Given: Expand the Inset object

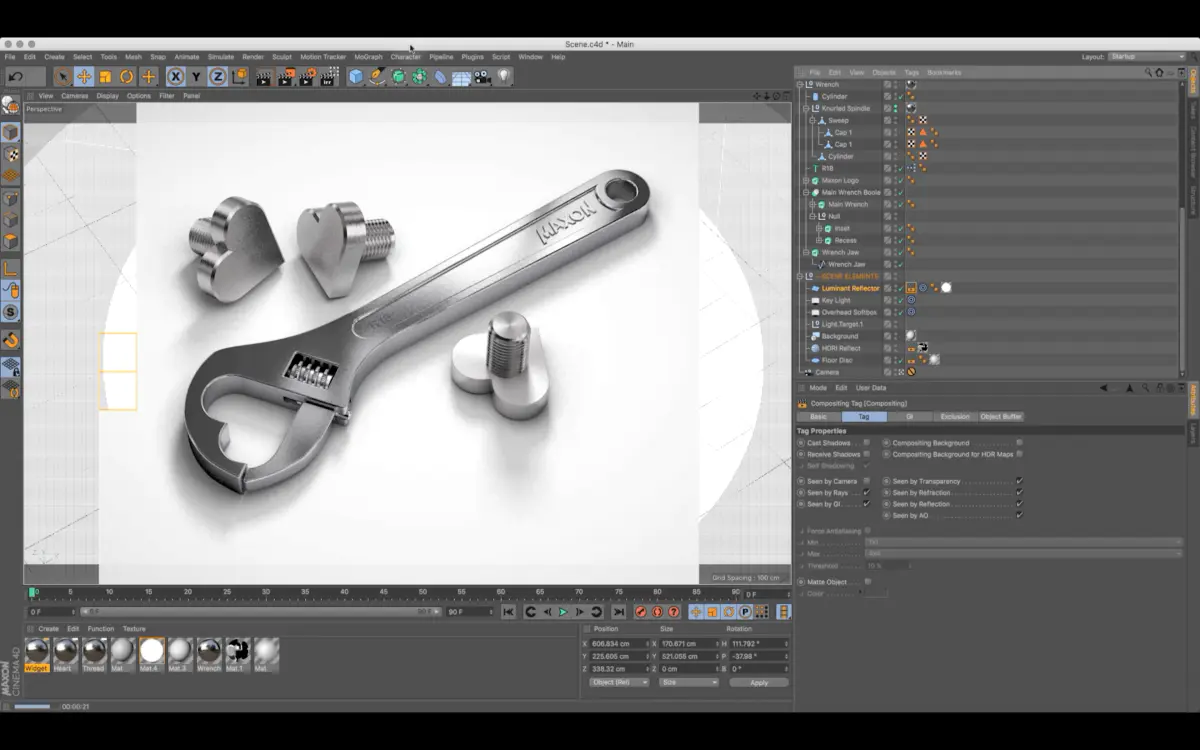Looking at the screenshot, I should (819, 228).
